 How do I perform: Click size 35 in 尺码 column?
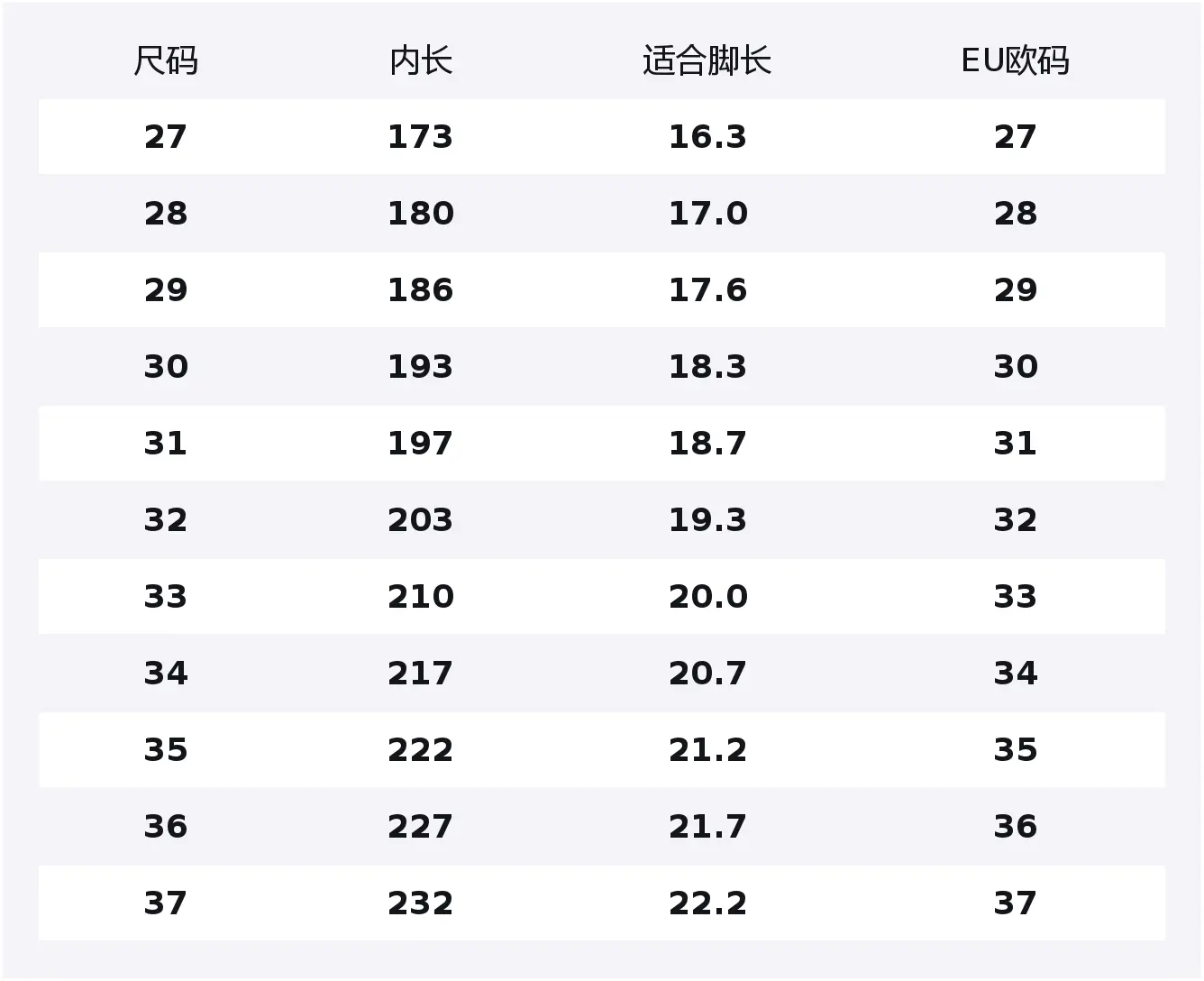click(166, 750)
